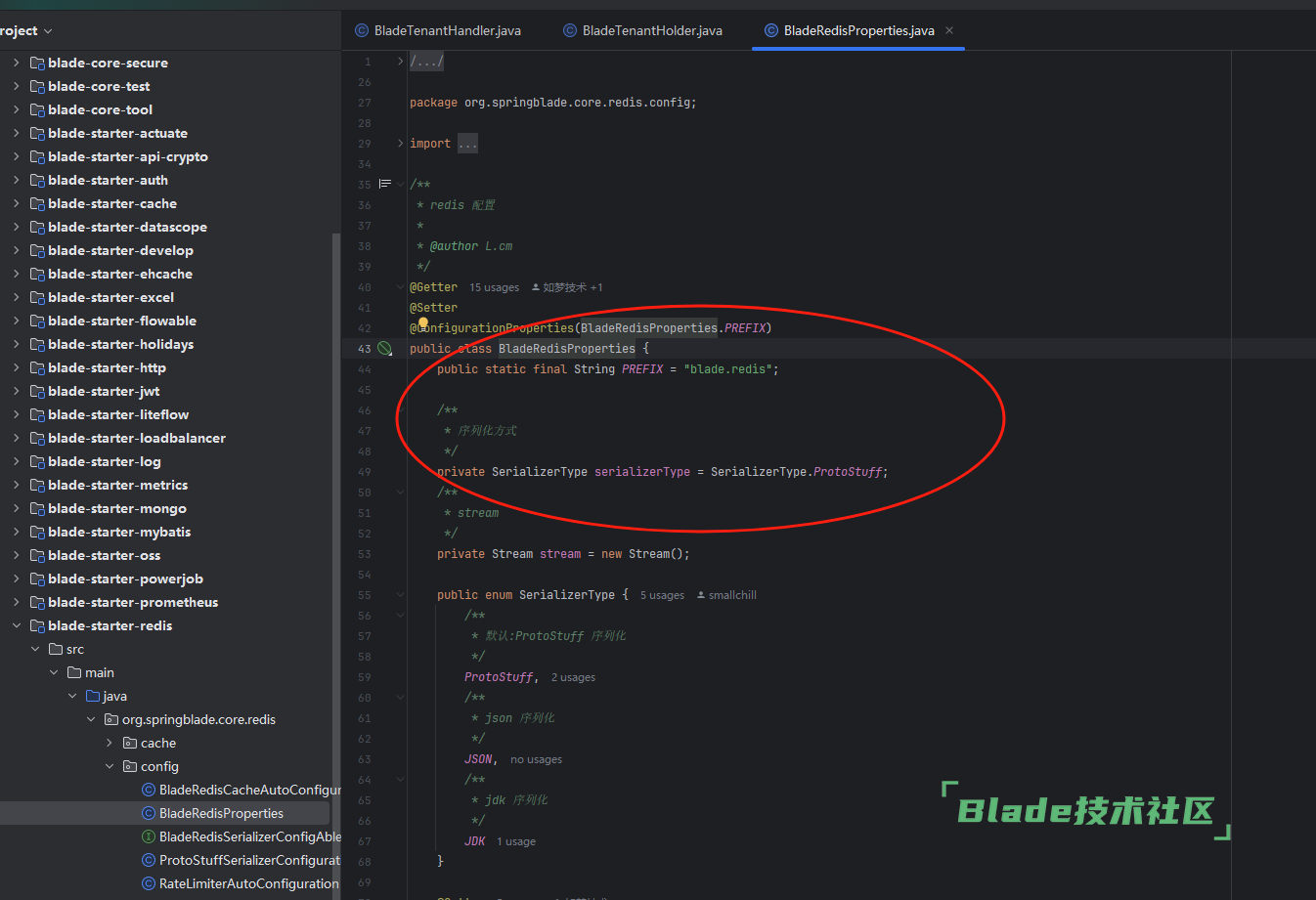Viewport: 1316px width, 900px height.
Task: Click the intention lightbulb on line 42
Action: point(423,323)
